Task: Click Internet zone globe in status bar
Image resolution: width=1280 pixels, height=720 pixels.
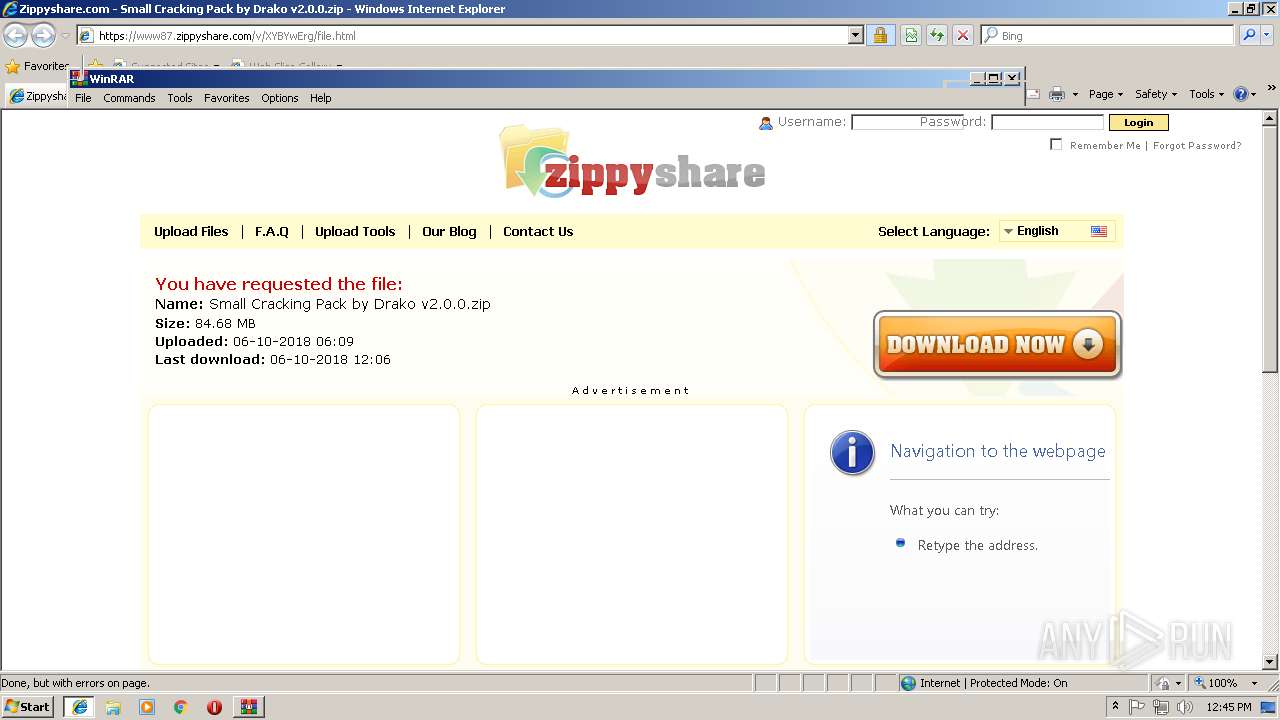Action: tap(908, 683)
